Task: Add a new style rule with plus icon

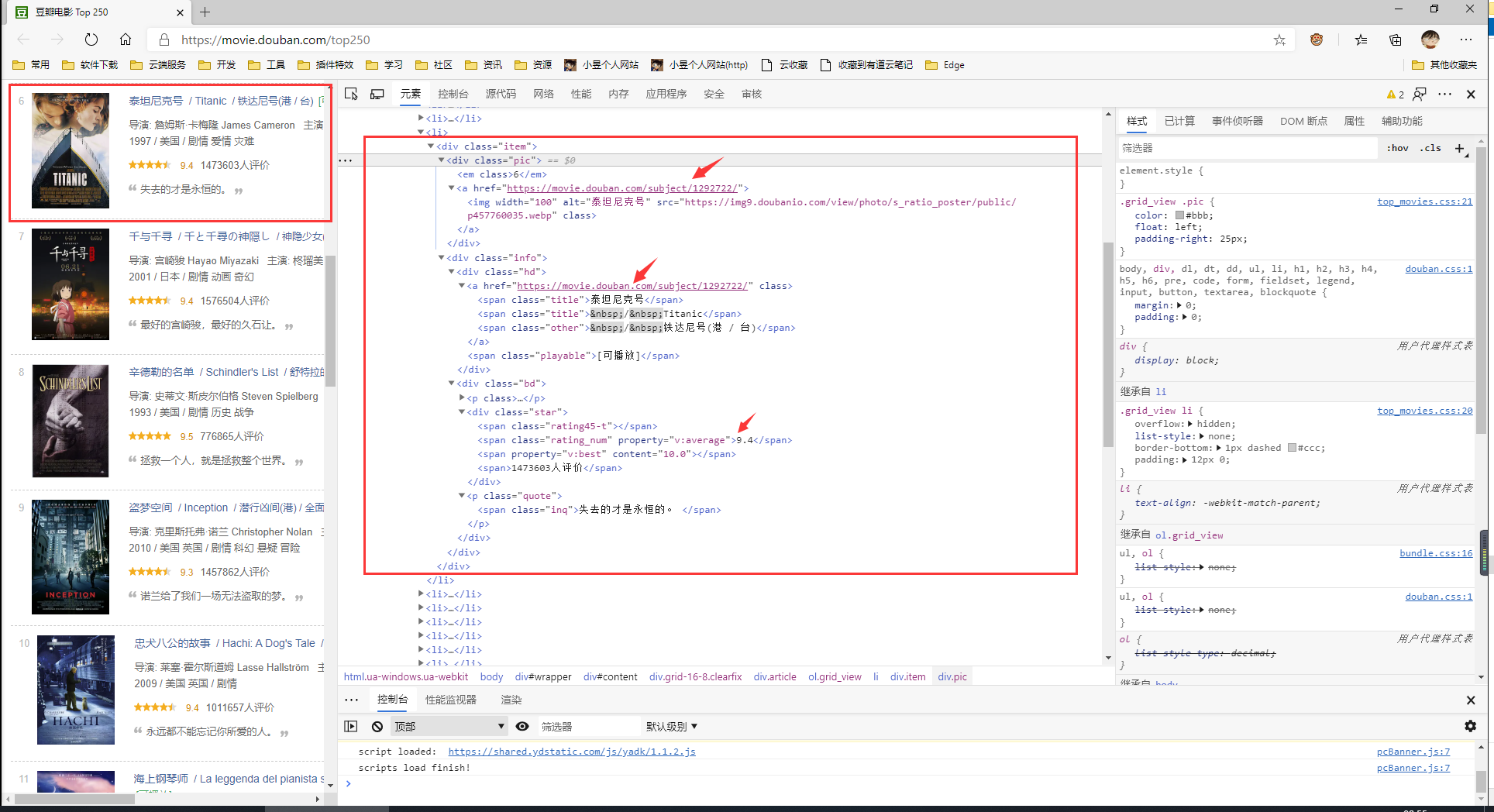Action: 1460,148
